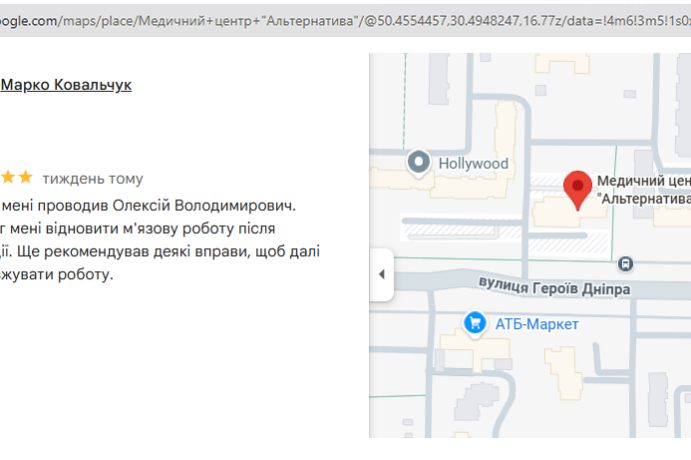The image size is (691, 460).
Task: Click the "тиждень тому" review timestamp
Action: pos(92,178)
